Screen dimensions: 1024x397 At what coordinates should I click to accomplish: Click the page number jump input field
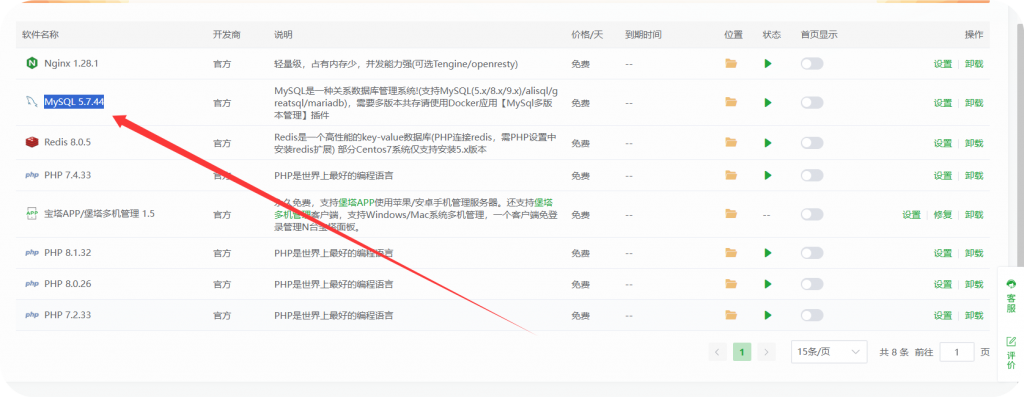click(957, 352)
